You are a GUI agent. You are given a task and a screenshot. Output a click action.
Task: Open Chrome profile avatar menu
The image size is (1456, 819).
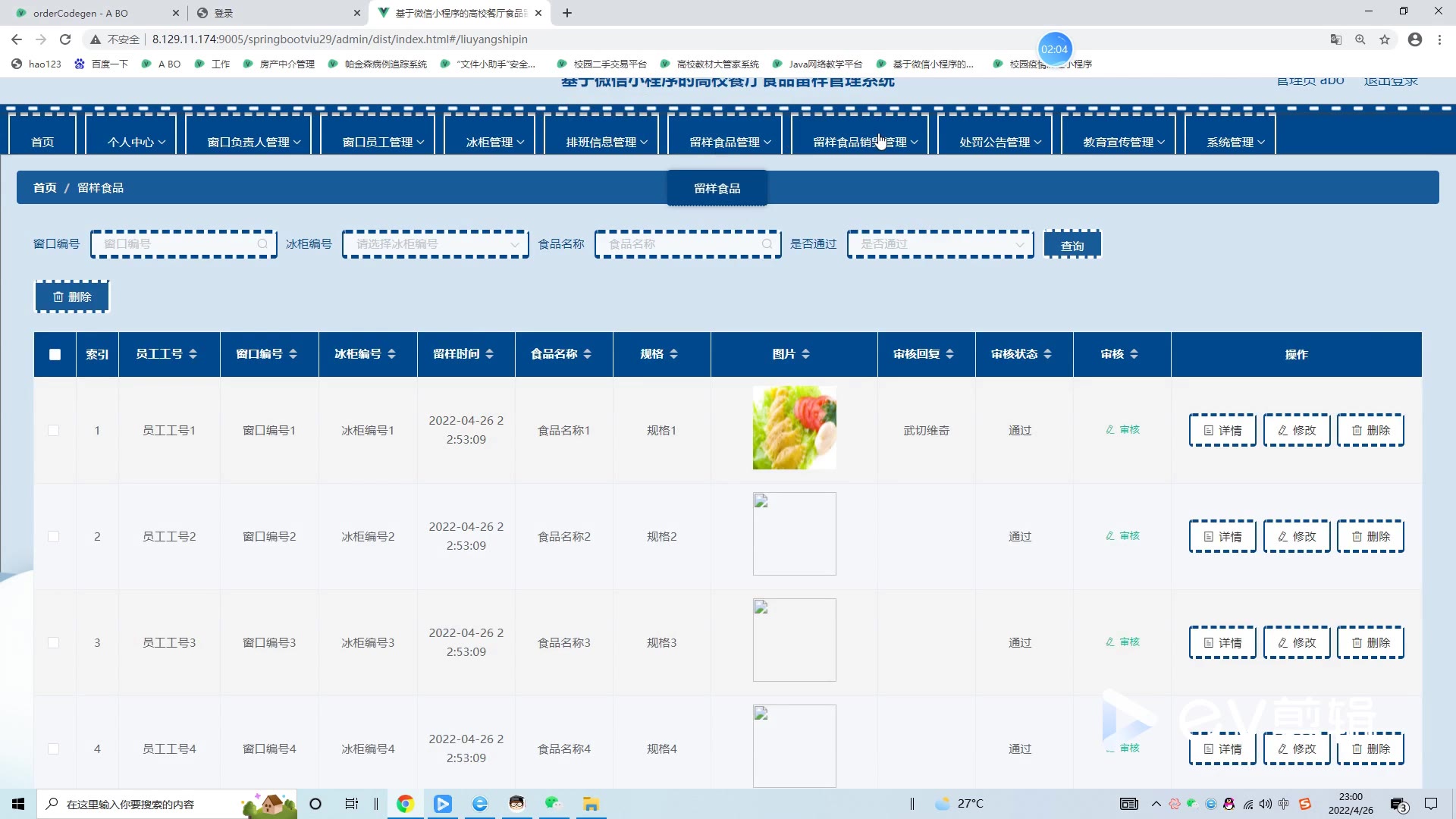[x=1415, y=39]
